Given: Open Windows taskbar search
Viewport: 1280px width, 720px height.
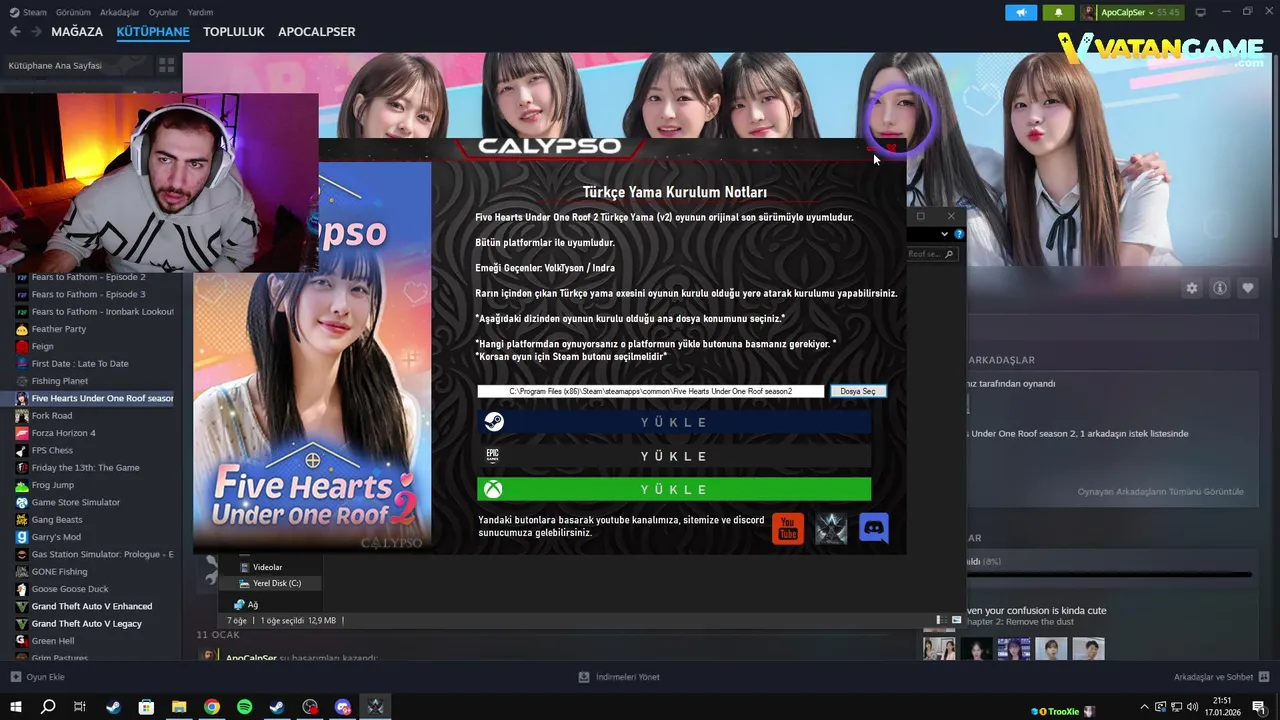Looking at the screenshot, I should click(48, 707).
